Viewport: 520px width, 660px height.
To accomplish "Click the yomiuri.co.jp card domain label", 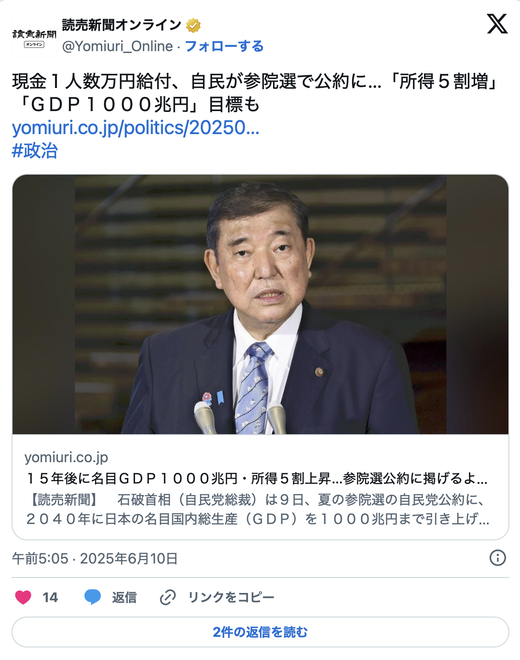I will tap(66, 457).
